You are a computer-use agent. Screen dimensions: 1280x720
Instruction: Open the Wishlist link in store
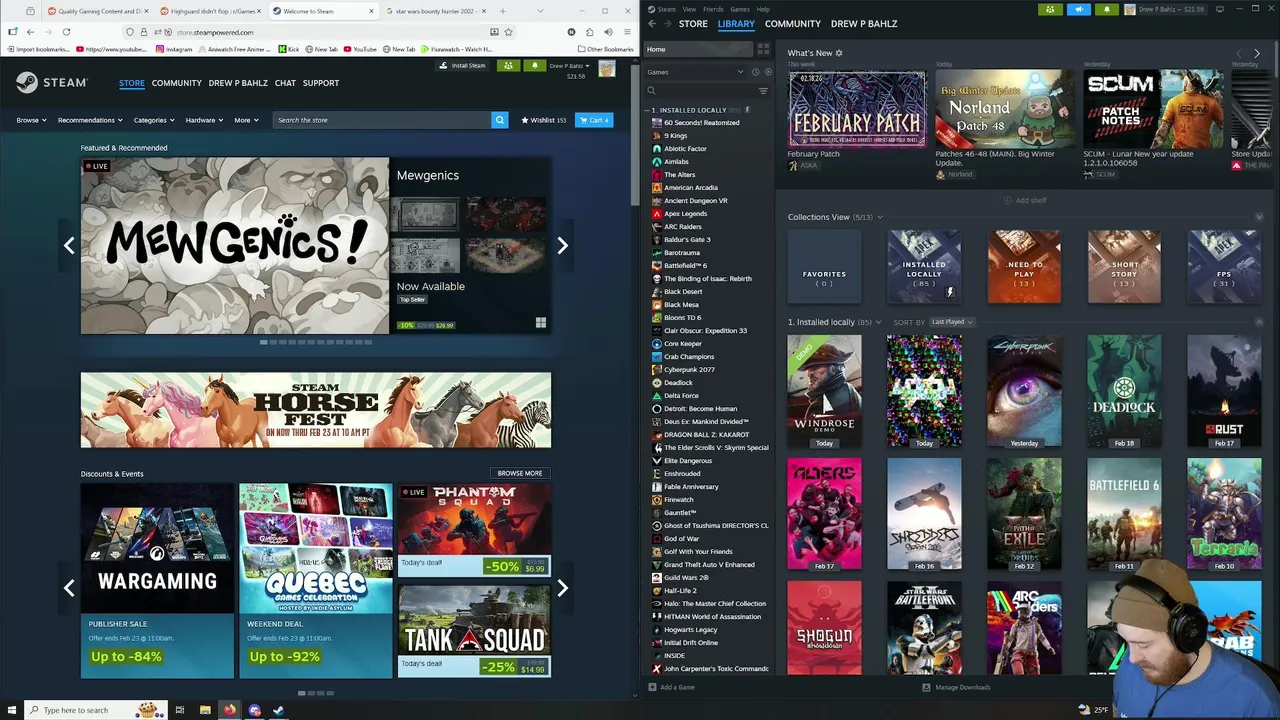pyautogui.click(x=543, y=120)
